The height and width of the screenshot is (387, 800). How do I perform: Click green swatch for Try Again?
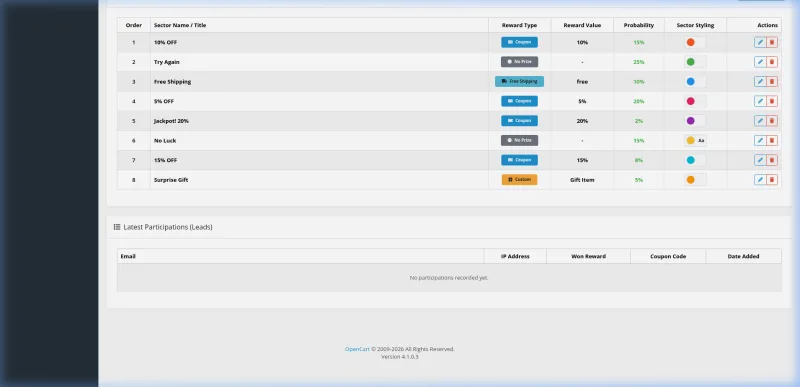690,62
